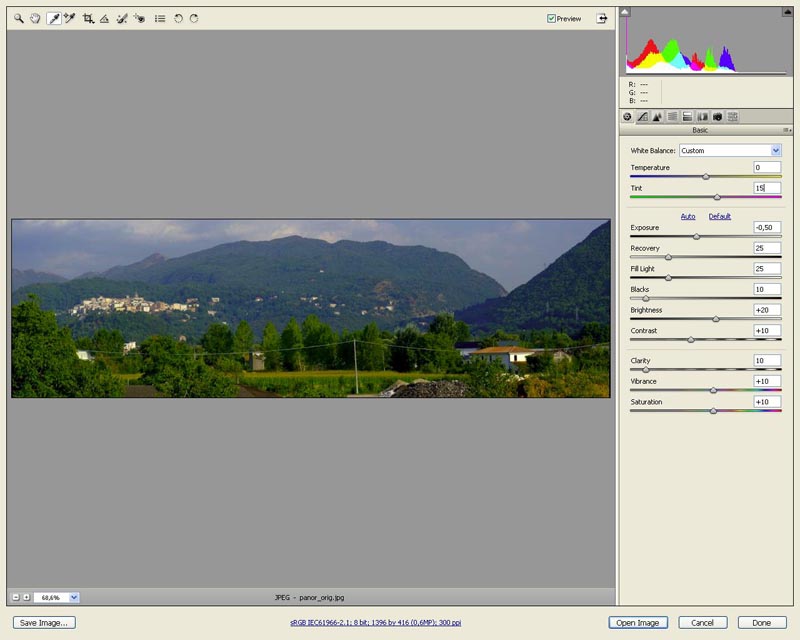Switch to the Tone Curve tab
This screenshot has height=640, width=800.
(x=642, y=118)
